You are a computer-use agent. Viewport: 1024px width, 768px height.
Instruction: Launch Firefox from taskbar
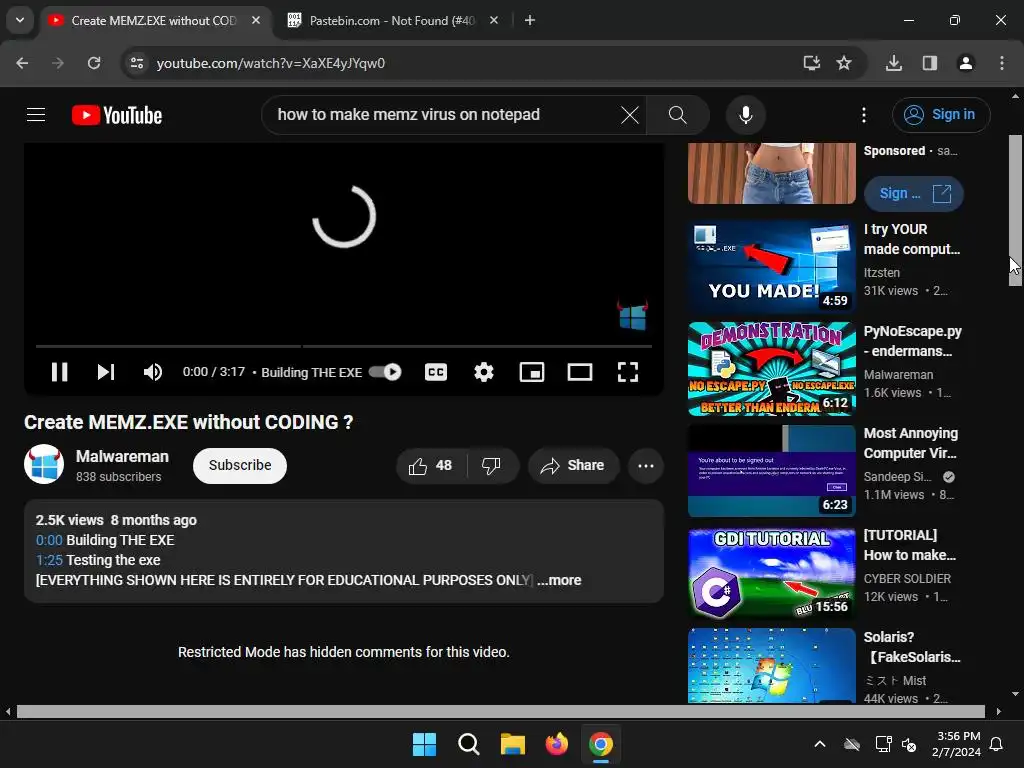coord(556,744)
